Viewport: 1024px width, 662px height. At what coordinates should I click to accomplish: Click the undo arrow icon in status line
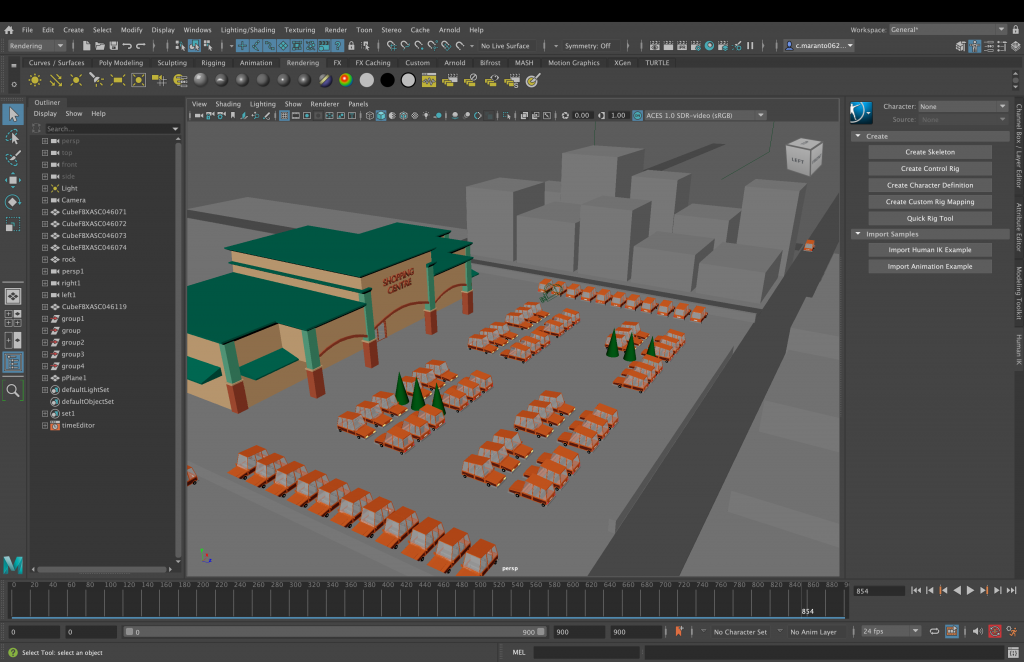point(127,46)
